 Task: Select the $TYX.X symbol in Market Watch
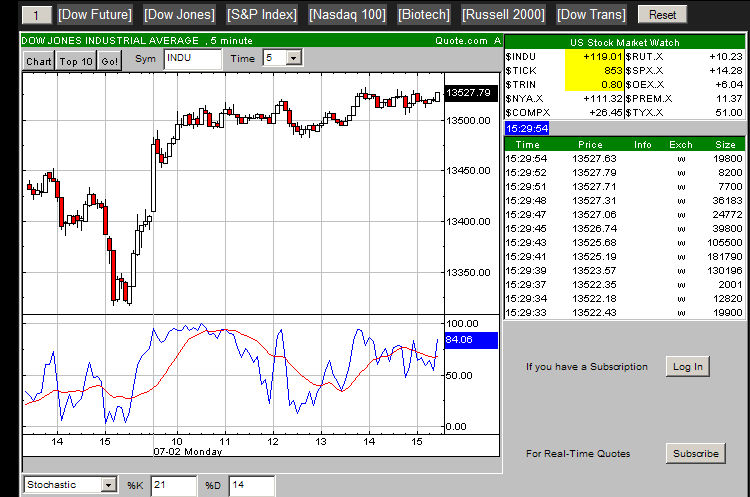click(x=644, y=112)
